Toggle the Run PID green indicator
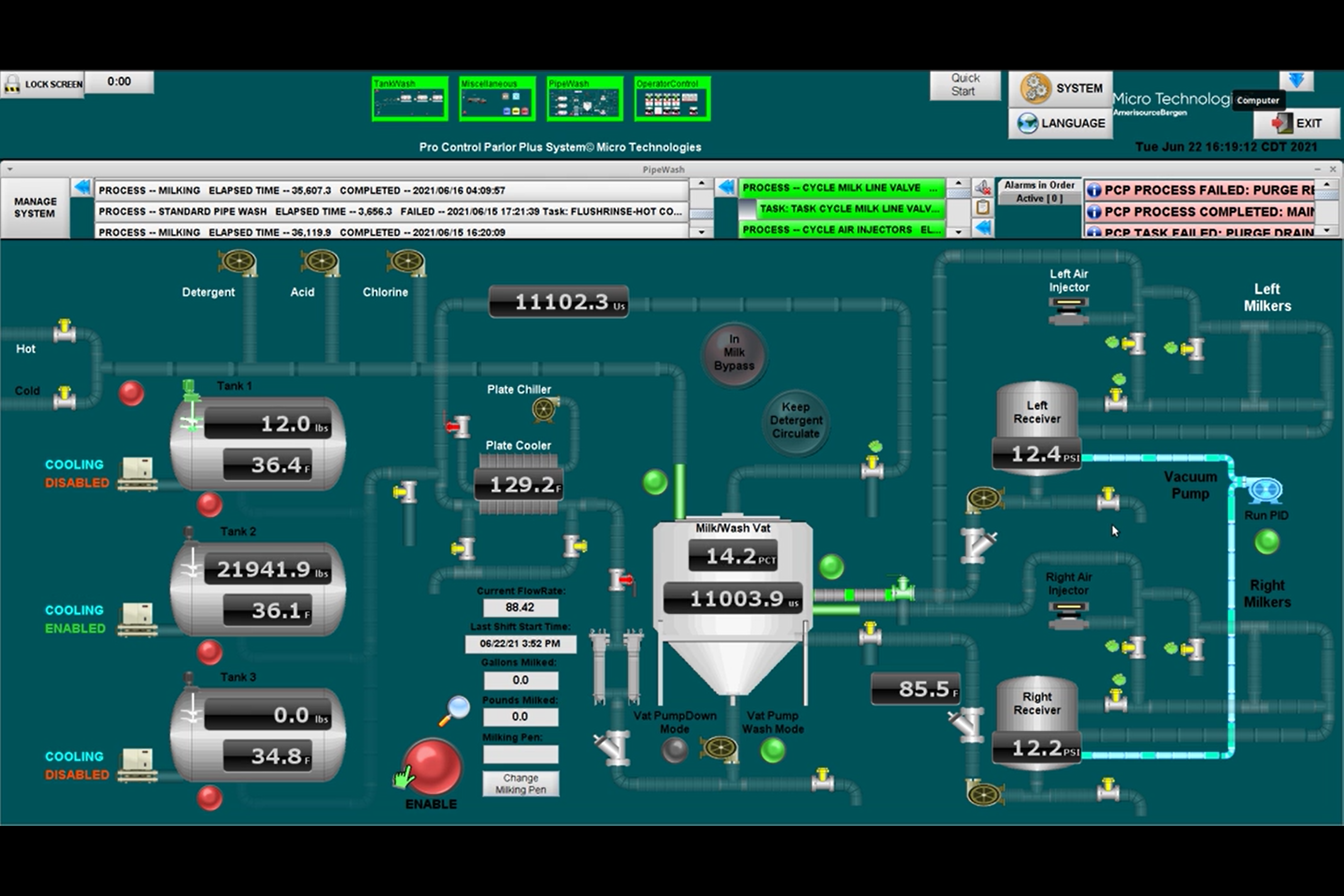The image size is (1344, 896). (x=1267, y=542)
